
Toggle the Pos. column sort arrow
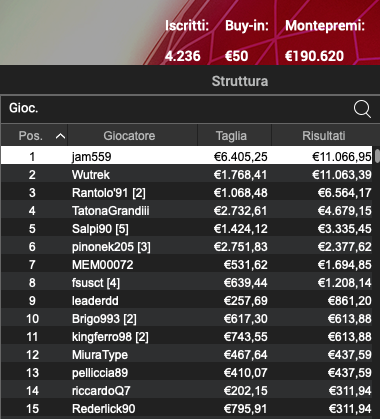point(60,136)
